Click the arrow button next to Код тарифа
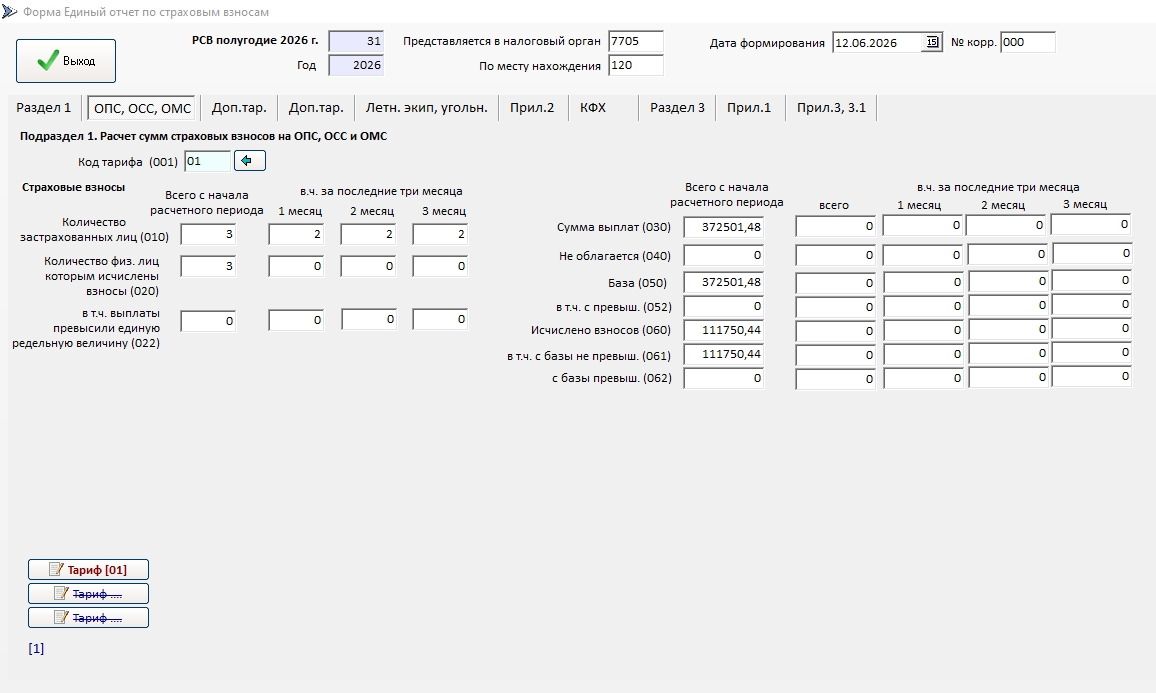The image size is (1156, 693). [x=250, y=161]
